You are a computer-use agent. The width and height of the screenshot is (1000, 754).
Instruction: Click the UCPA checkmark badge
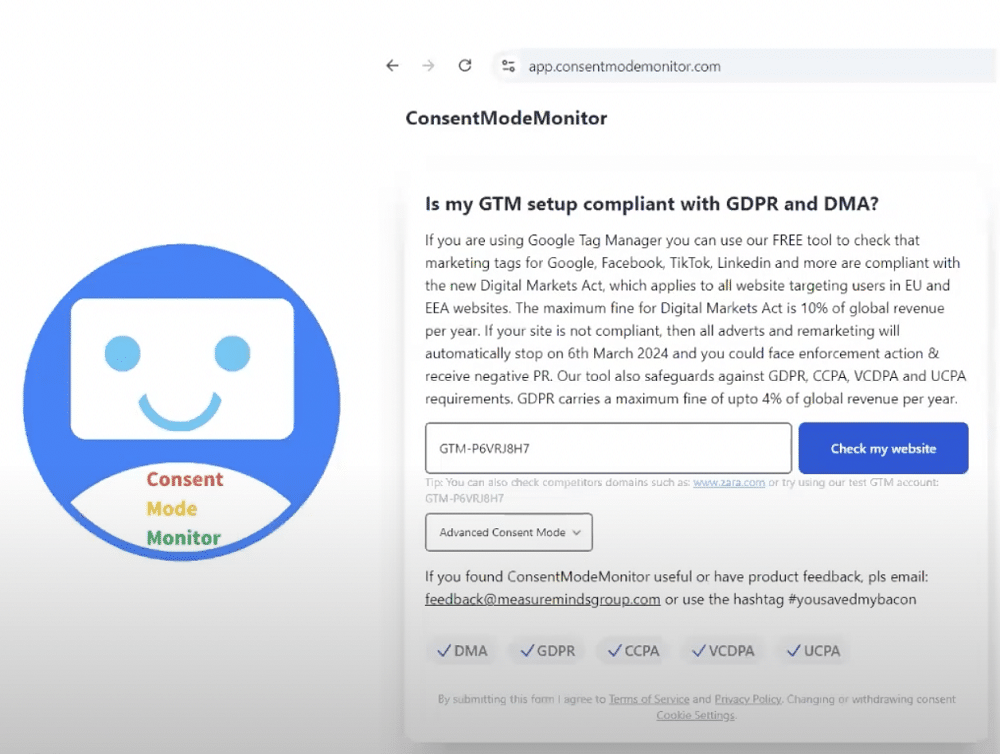813,650
